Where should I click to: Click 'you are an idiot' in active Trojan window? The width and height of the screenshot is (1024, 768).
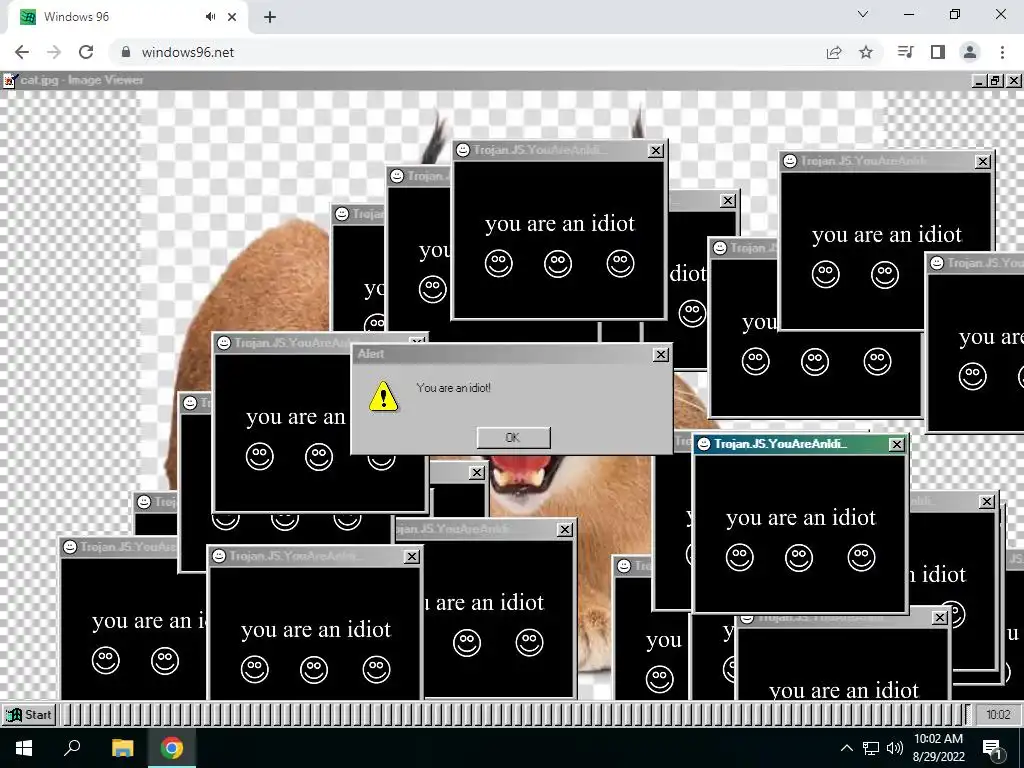[801, 517]
